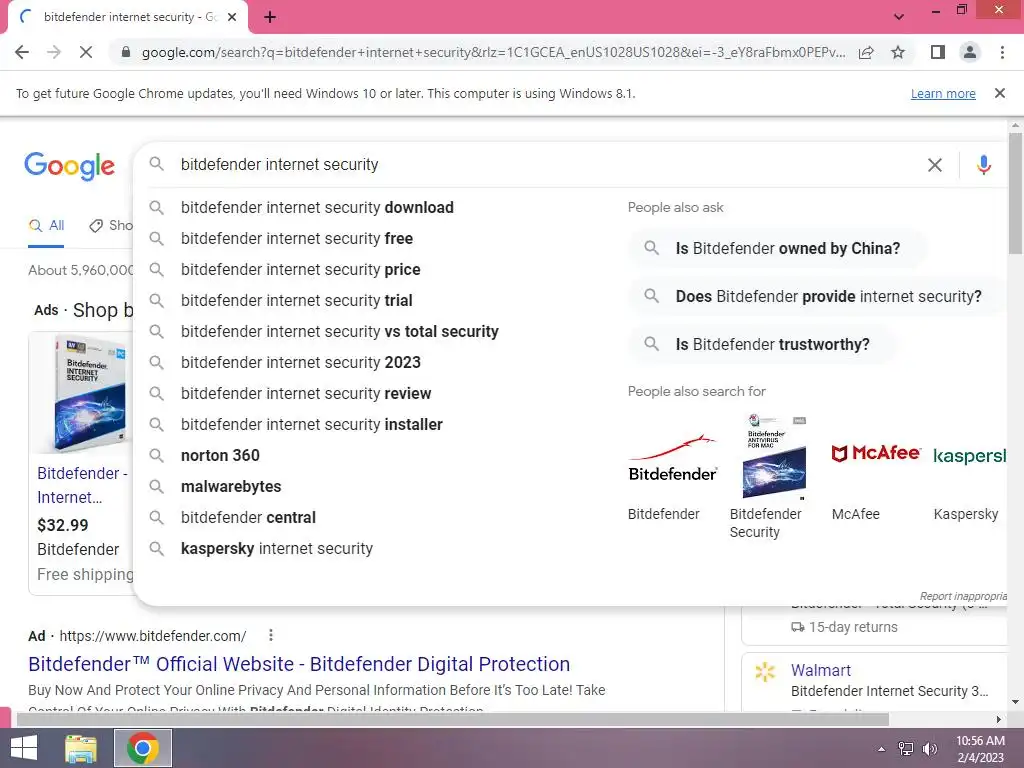Select suggestion bitdefender internet security free
This screenshot has width=1024, height=768.
click(296, 238)
